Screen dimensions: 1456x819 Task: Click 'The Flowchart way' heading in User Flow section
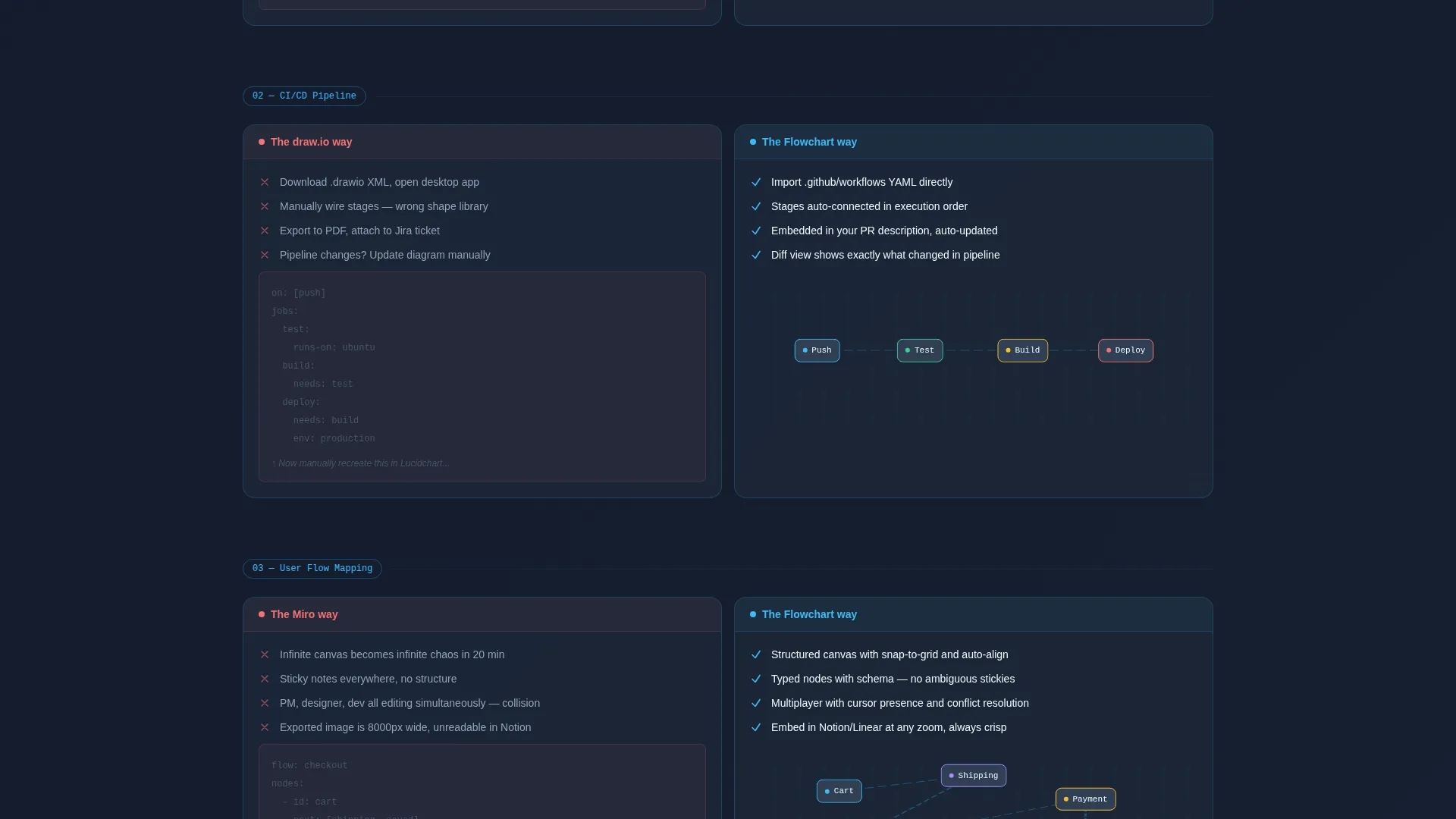point(809,614)
